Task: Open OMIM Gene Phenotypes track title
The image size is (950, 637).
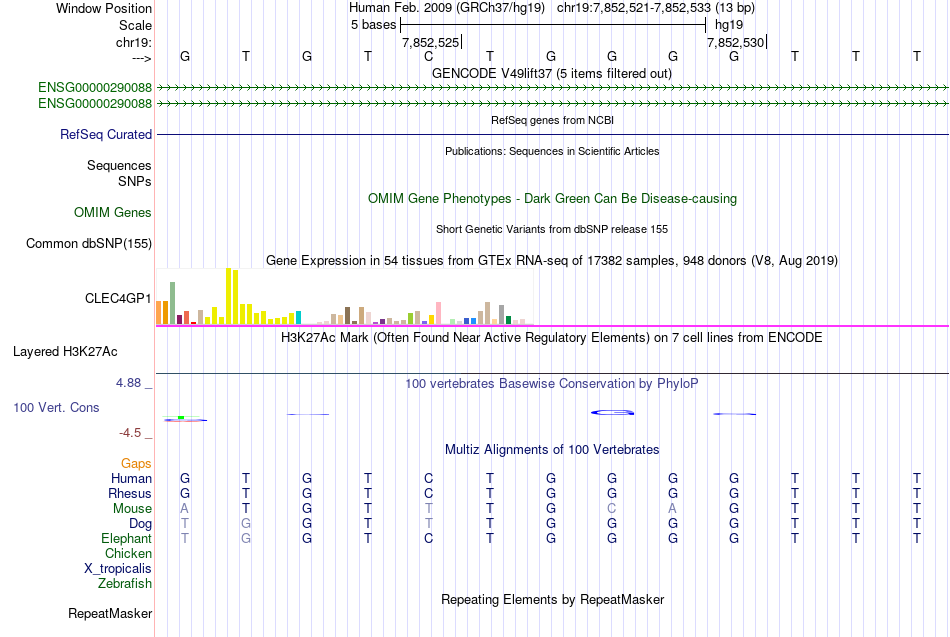Action: (552, 198)
